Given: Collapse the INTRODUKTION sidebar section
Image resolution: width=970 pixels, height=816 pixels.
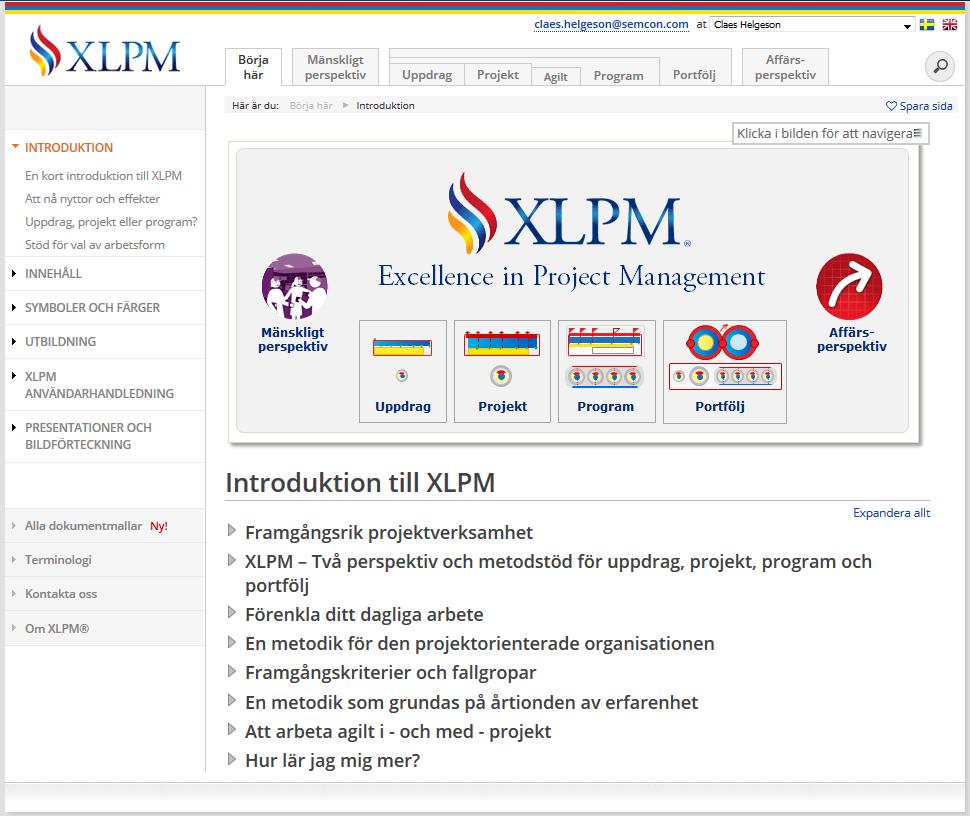Looking at the screenshot, I should 15,147.
